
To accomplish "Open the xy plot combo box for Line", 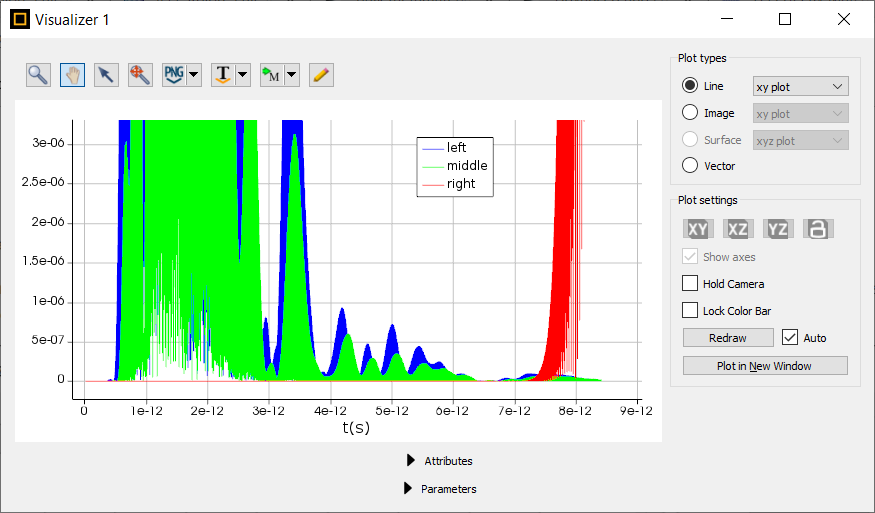I will click(x=800, y=87).
